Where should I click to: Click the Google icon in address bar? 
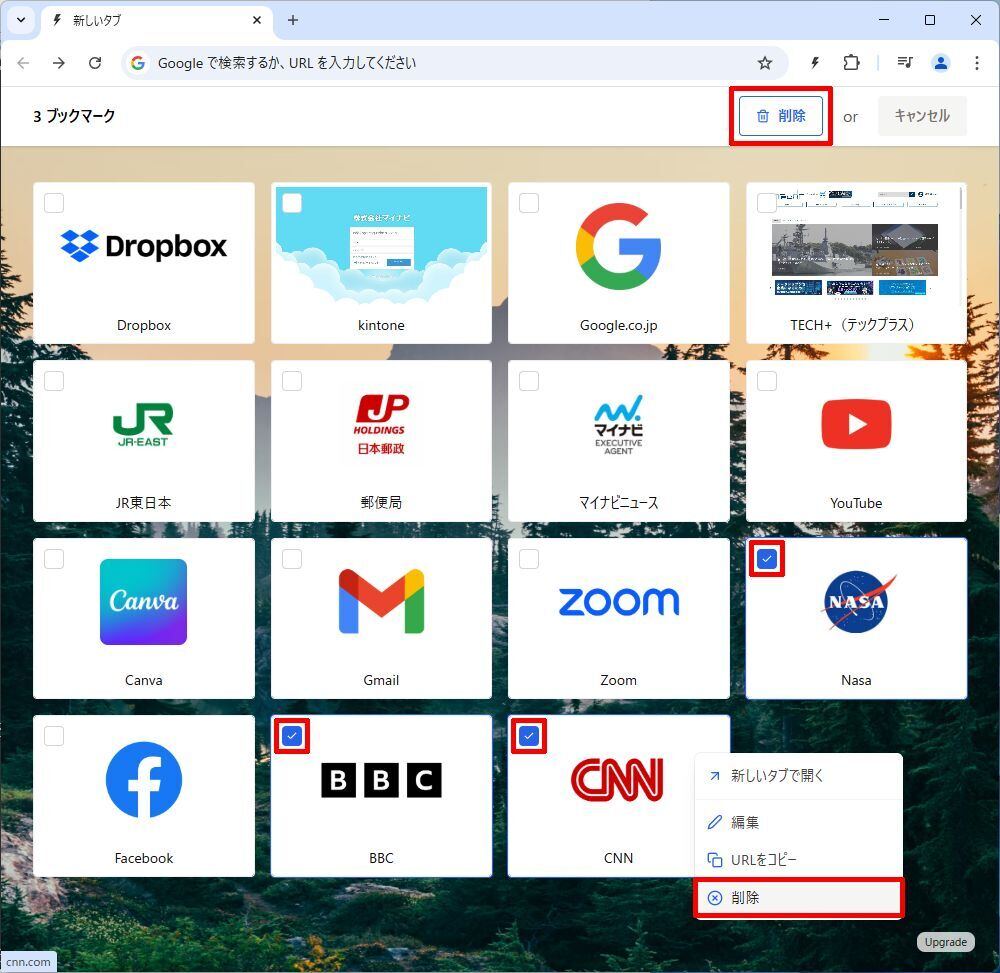pos(138,62)
